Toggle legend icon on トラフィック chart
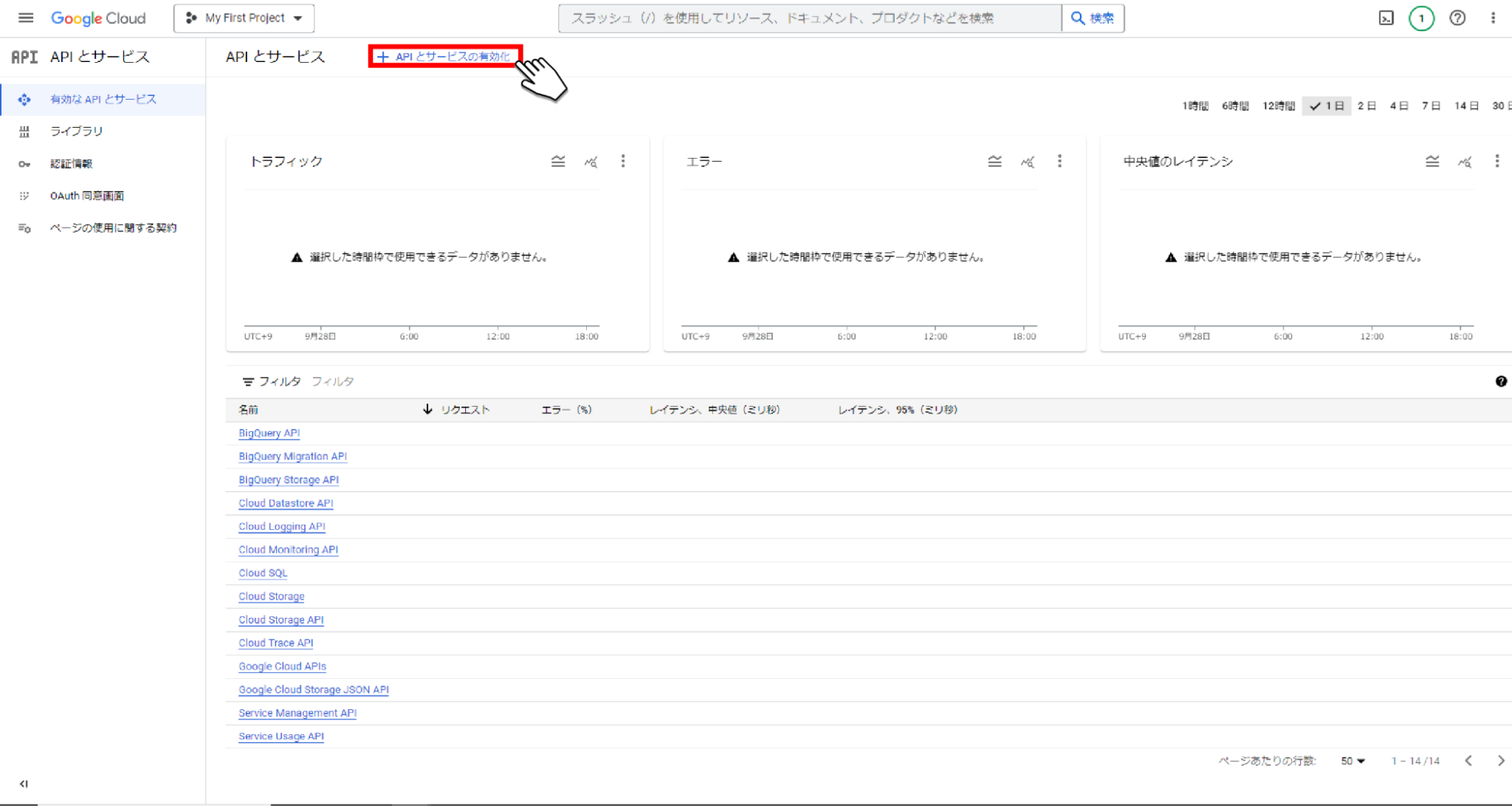The image size is (1512, 806). pos(558,161)
